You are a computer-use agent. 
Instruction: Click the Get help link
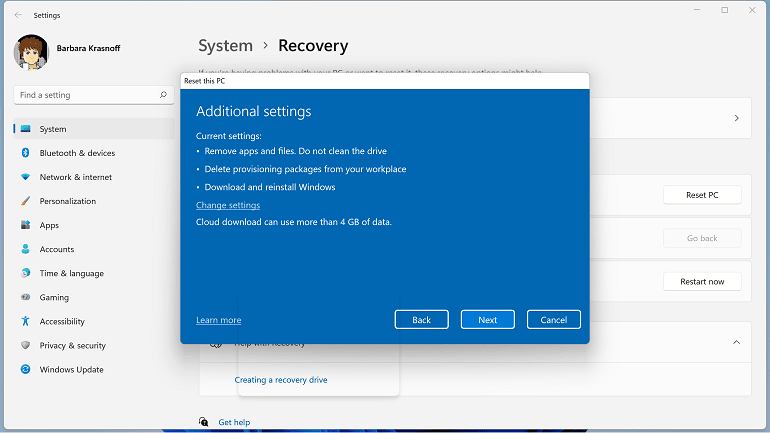click(234, 422)
